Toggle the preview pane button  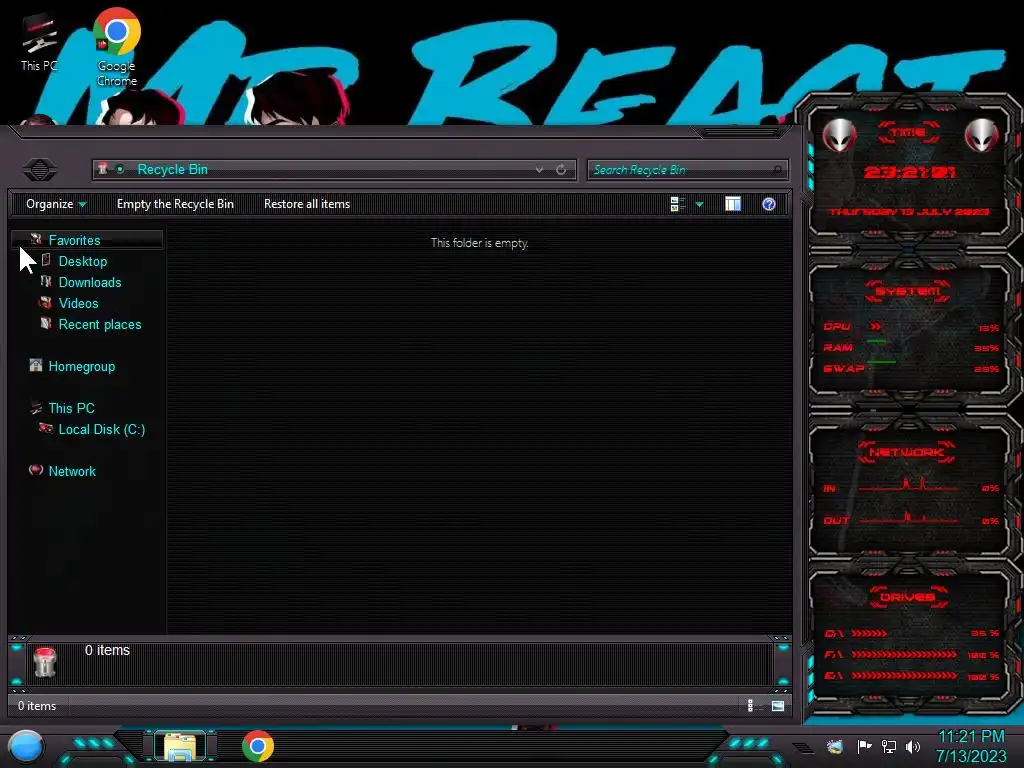tap(733, 204)
